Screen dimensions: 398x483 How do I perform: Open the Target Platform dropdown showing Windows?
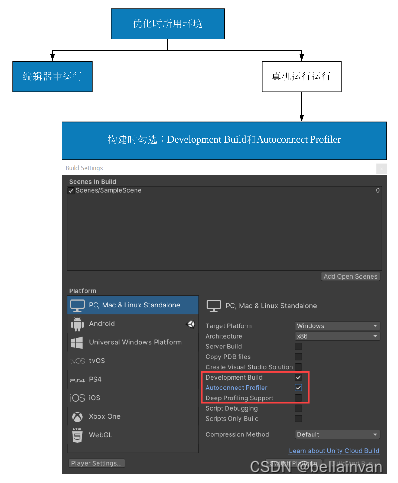pos(337,326)
